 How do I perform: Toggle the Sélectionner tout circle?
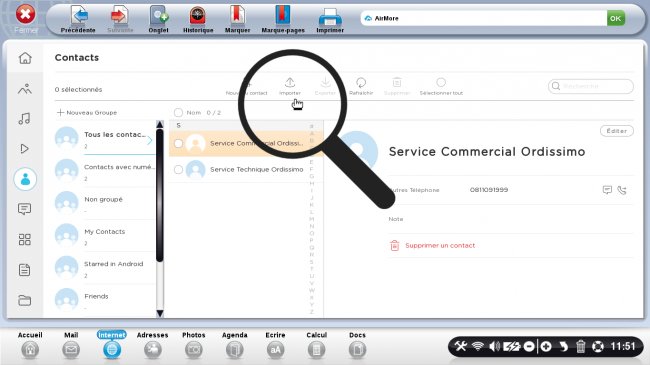click(441, 82)
